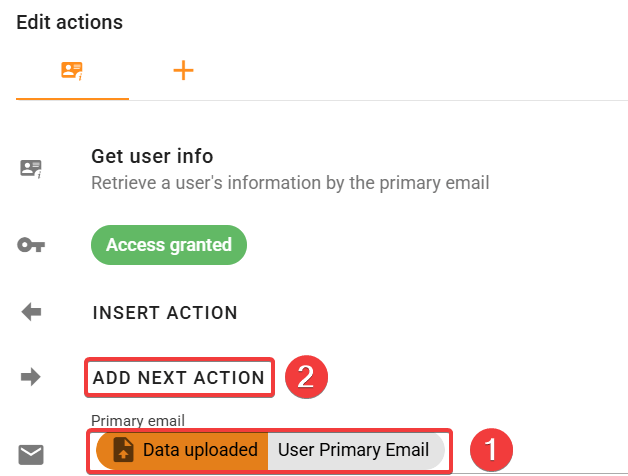628x476 pixels.
Task: Click the key icon next to Access granted
Action: [x=32, y=245]
